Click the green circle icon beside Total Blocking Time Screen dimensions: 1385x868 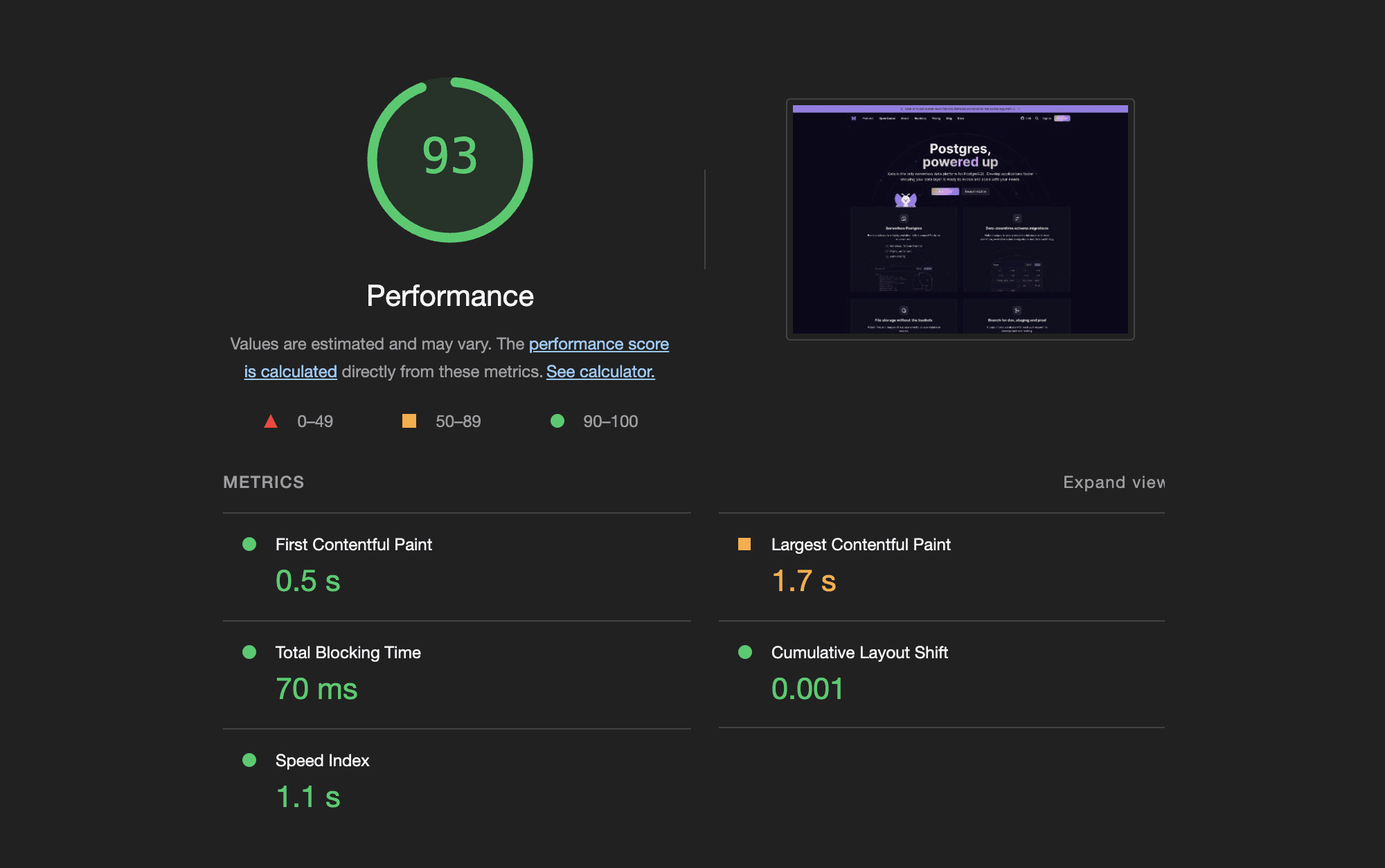[250, 652]
